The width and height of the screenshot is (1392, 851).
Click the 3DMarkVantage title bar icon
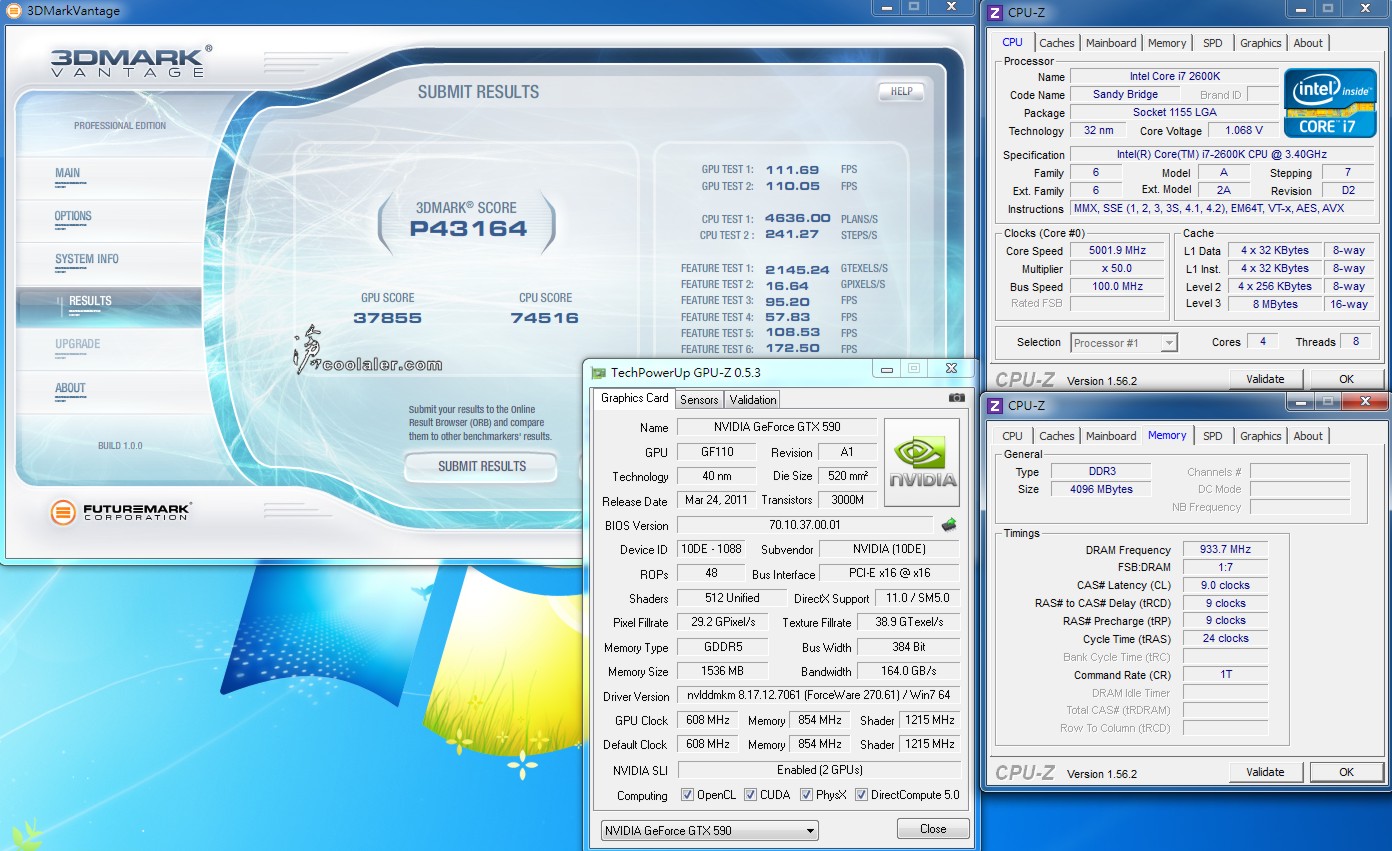coord(13,10)
